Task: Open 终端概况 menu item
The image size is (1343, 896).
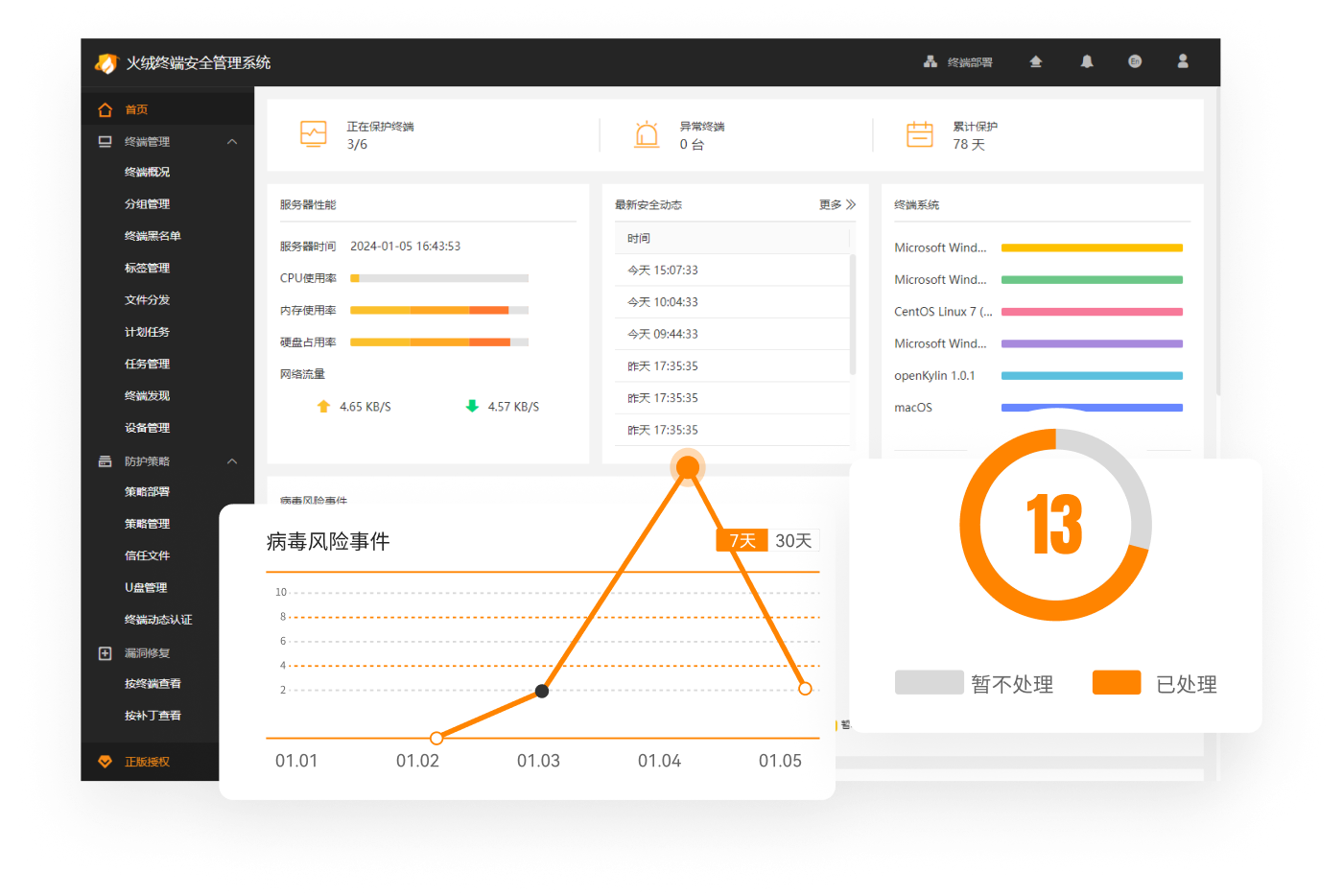Action: tap(147, 173)
